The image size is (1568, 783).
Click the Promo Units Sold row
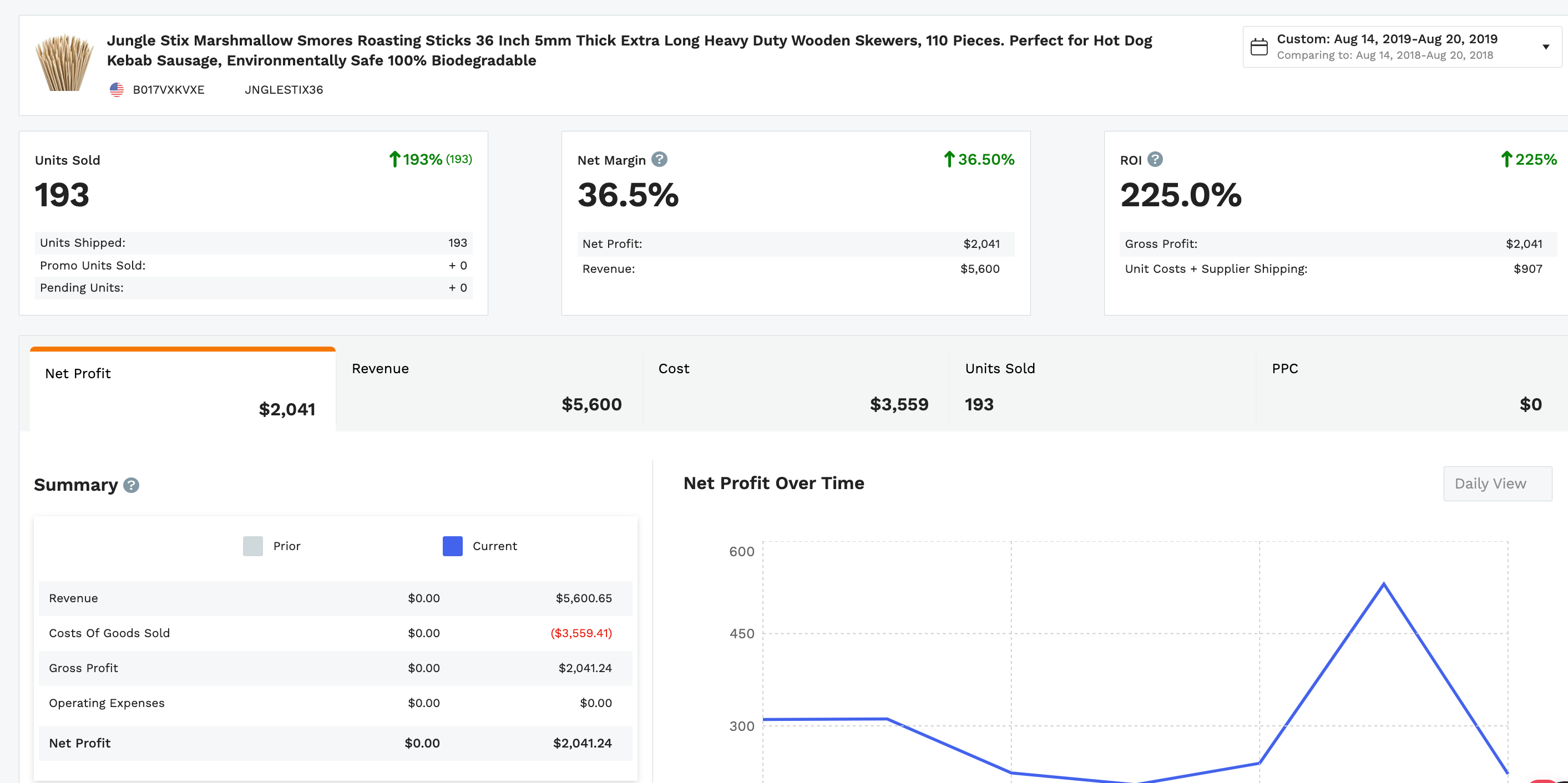253,265
